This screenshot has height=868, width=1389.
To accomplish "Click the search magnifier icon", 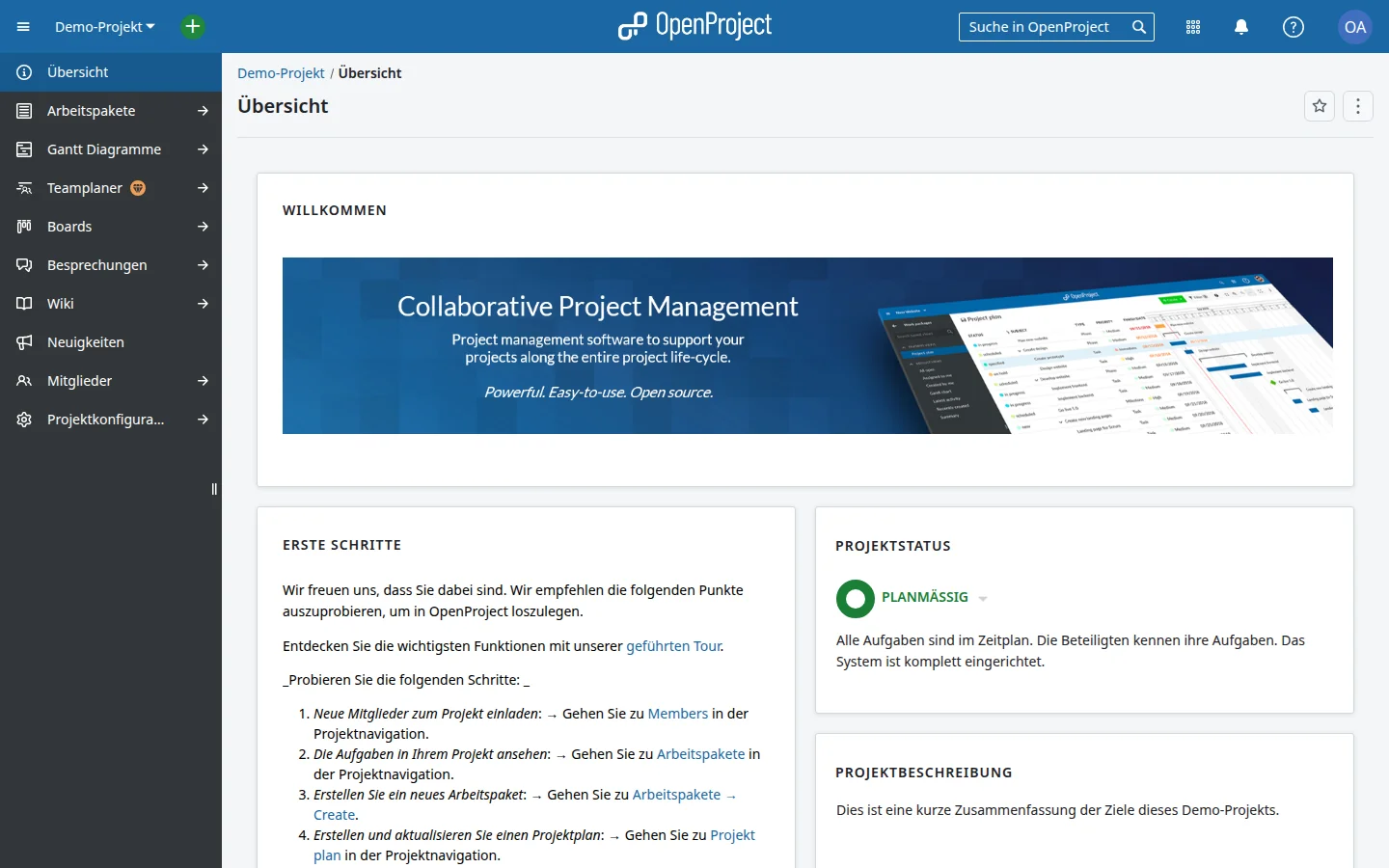I will (x=1139, y=27).
